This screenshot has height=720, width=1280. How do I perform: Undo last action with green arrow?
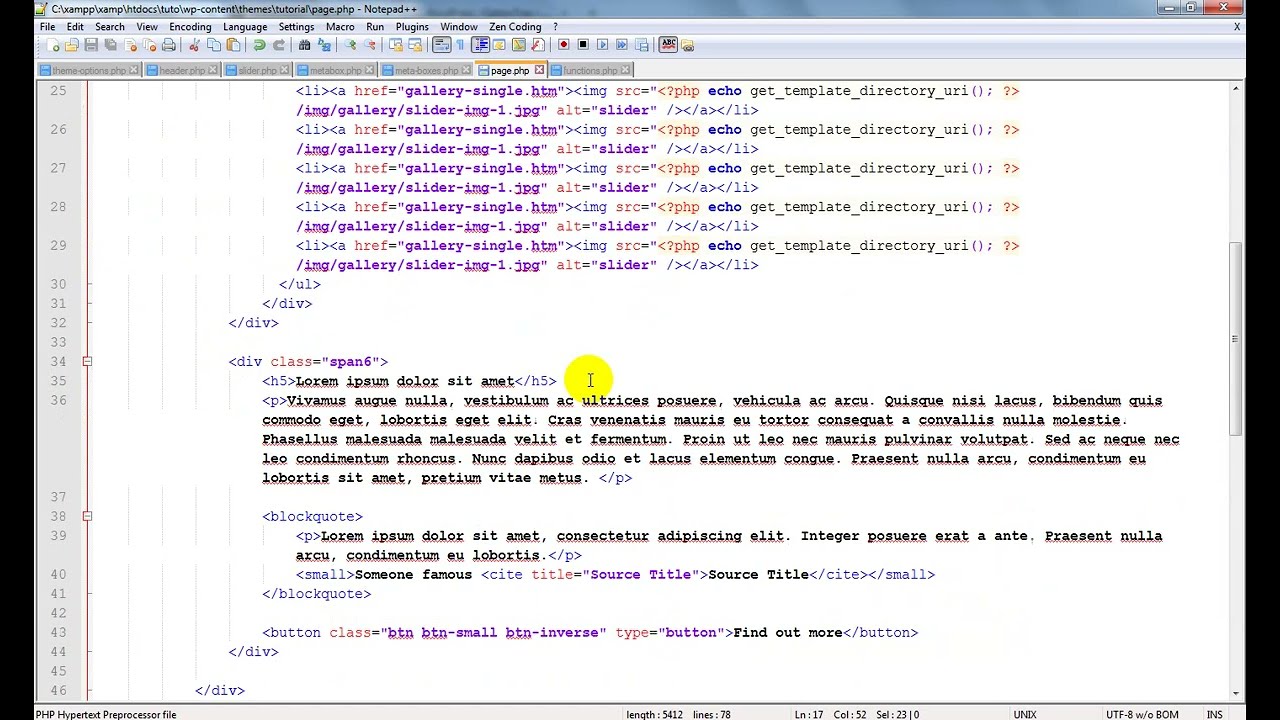[259, 45]
